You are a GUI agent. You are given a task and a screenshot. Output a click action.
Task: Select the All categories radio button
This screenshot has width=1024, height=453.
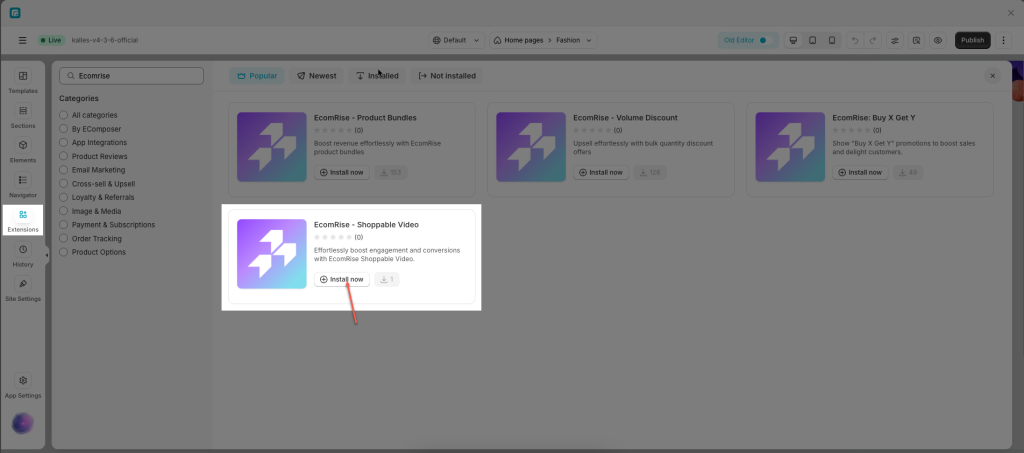click(x=63, y=115)
